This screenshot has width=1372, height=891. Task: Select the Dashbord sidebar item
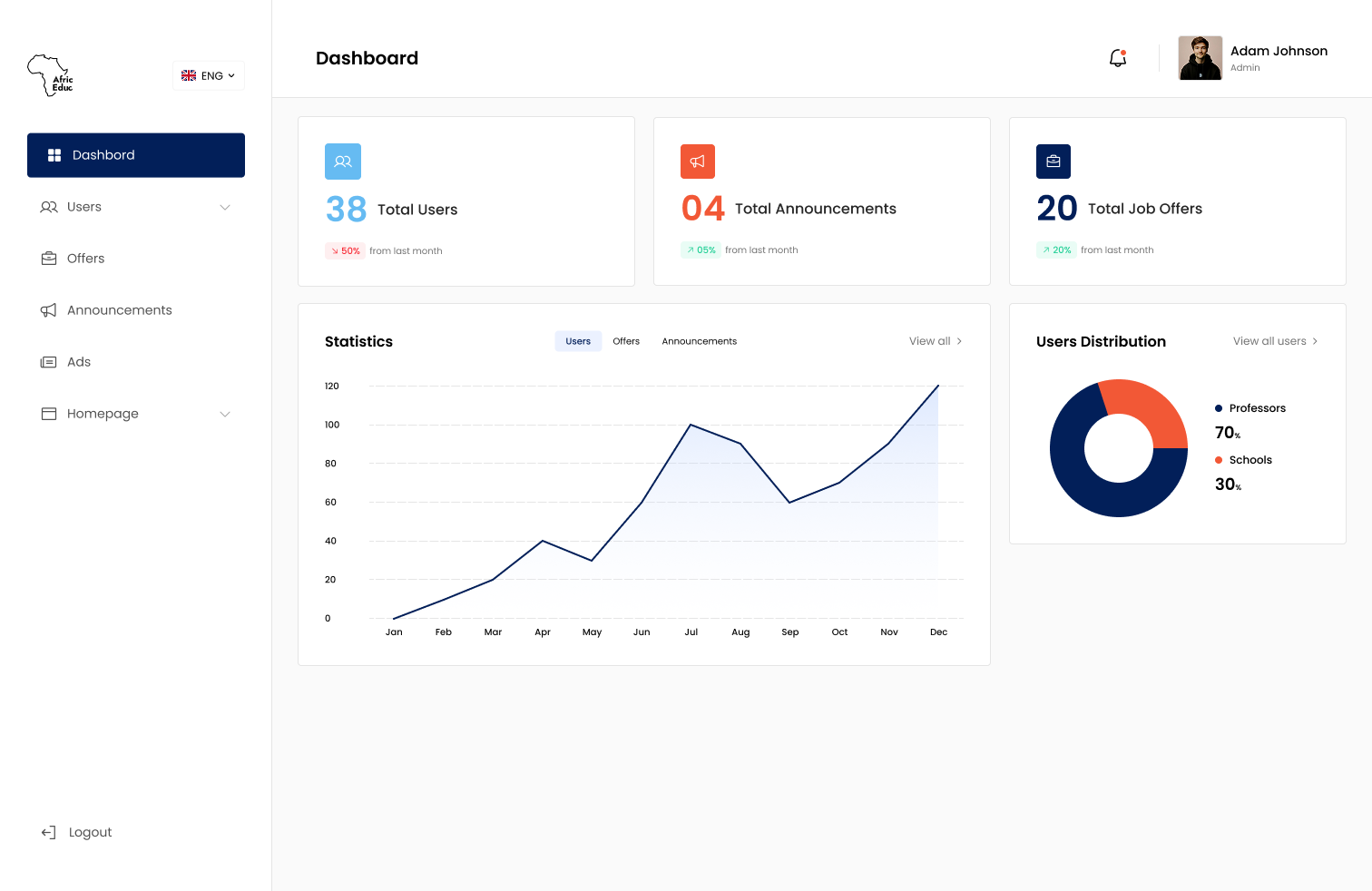click(136, 155)
